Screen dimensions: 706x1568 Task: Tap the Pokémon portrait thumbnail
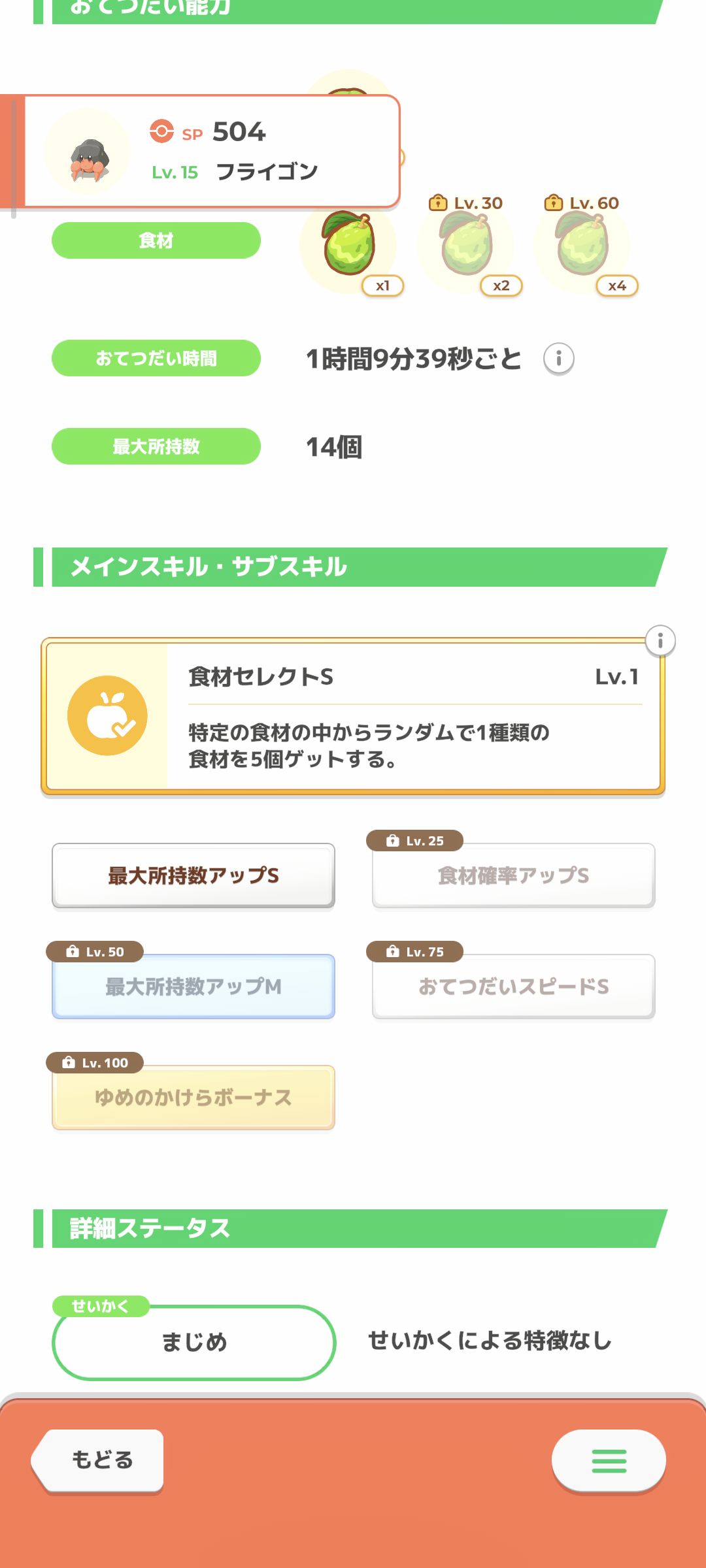(x=88, y=152)
